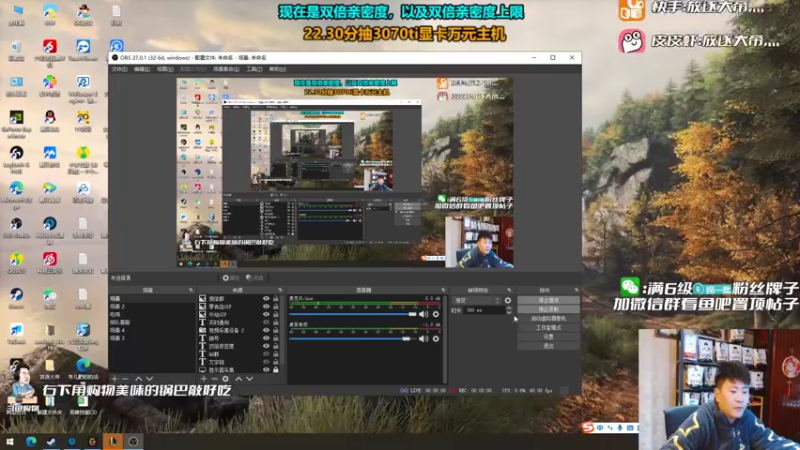This screenshot has width=800, height=450.
Task: Open Wallpaper Engine desktop shortcut
Action: pyautogui.click(x=83, y=89)
